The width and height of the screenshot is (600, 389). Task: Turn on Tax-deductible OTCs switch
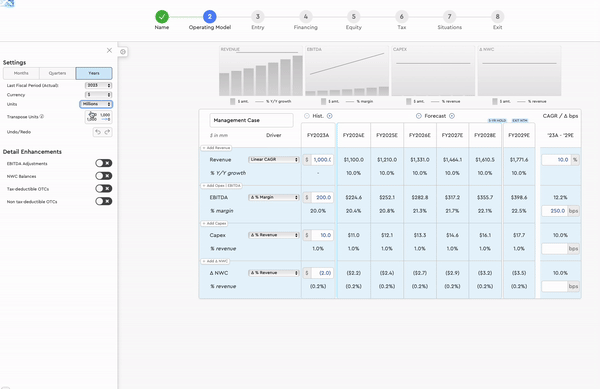coord(104,189)
